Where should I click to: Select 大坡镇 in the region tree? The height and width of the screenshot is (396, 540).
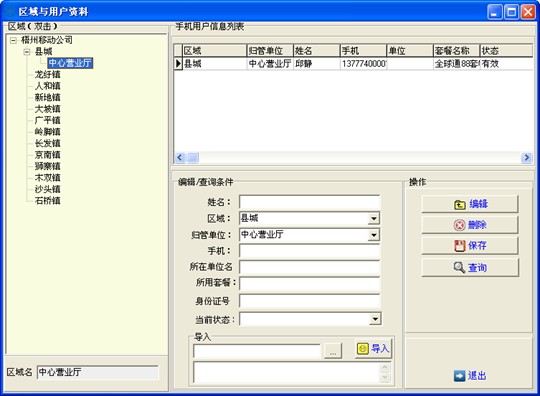(x=48, y=109)
